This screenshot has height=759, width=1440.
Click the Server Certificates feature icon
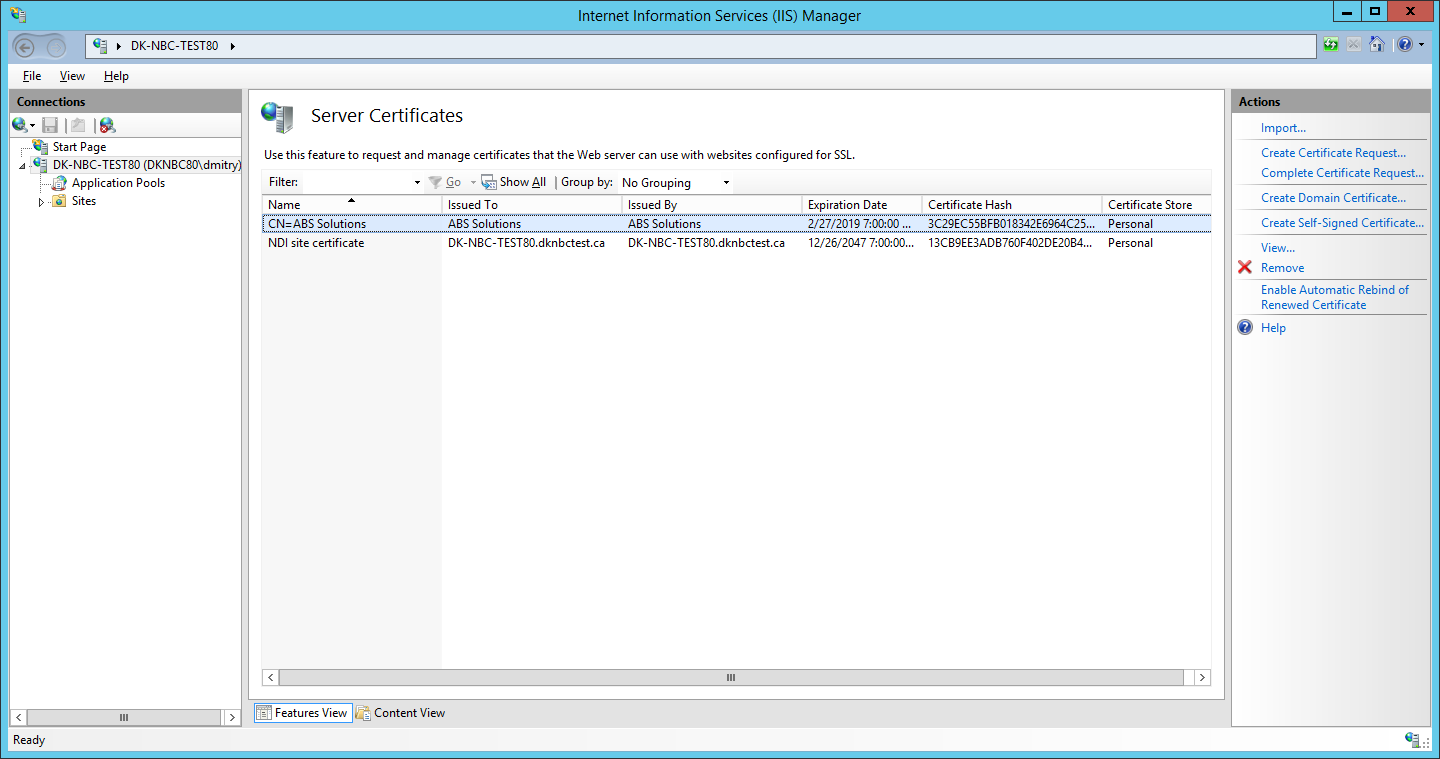(277, 115)
